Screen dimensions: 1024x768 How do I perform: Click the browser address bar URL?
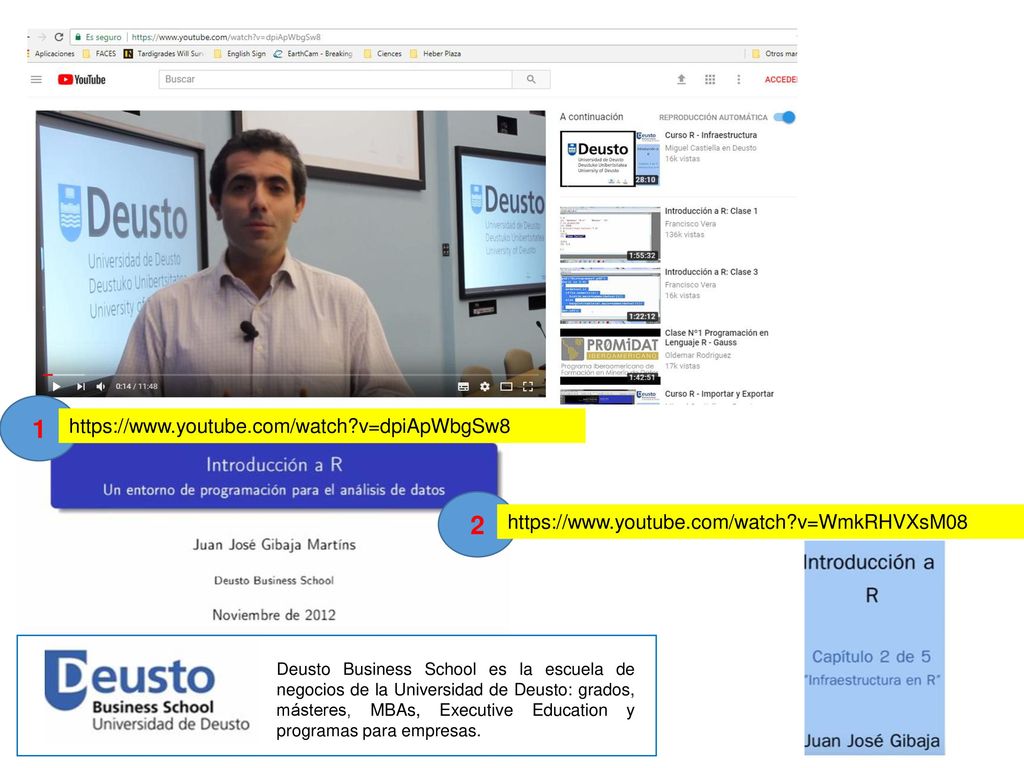(226, 37)
